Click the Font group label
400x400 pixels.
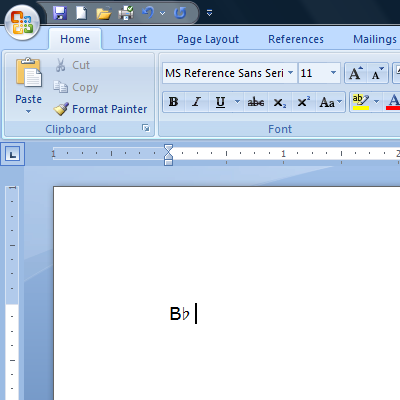coord(280,129)
